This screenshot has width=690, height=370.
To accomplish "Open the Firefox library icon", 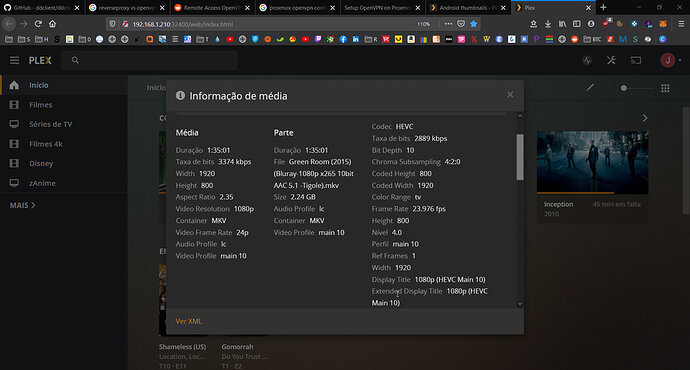I will (562, 24).
